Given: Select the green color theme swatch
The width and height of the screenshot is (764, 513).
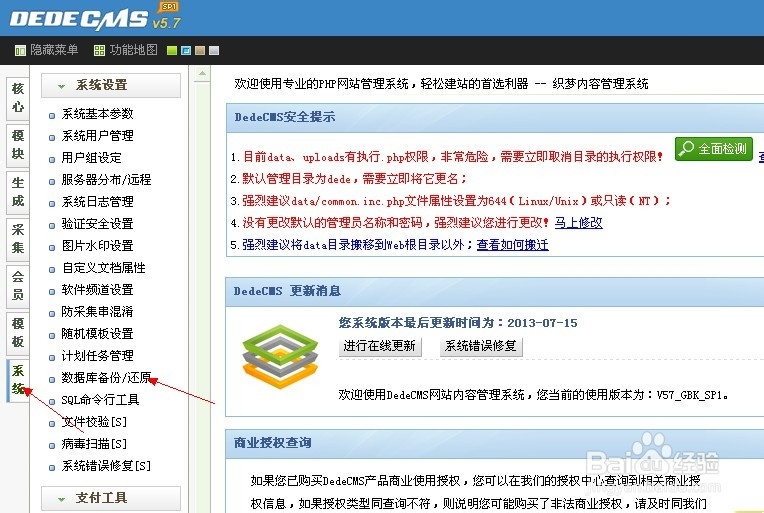Looking at the screenshot, I should (172, 50).
